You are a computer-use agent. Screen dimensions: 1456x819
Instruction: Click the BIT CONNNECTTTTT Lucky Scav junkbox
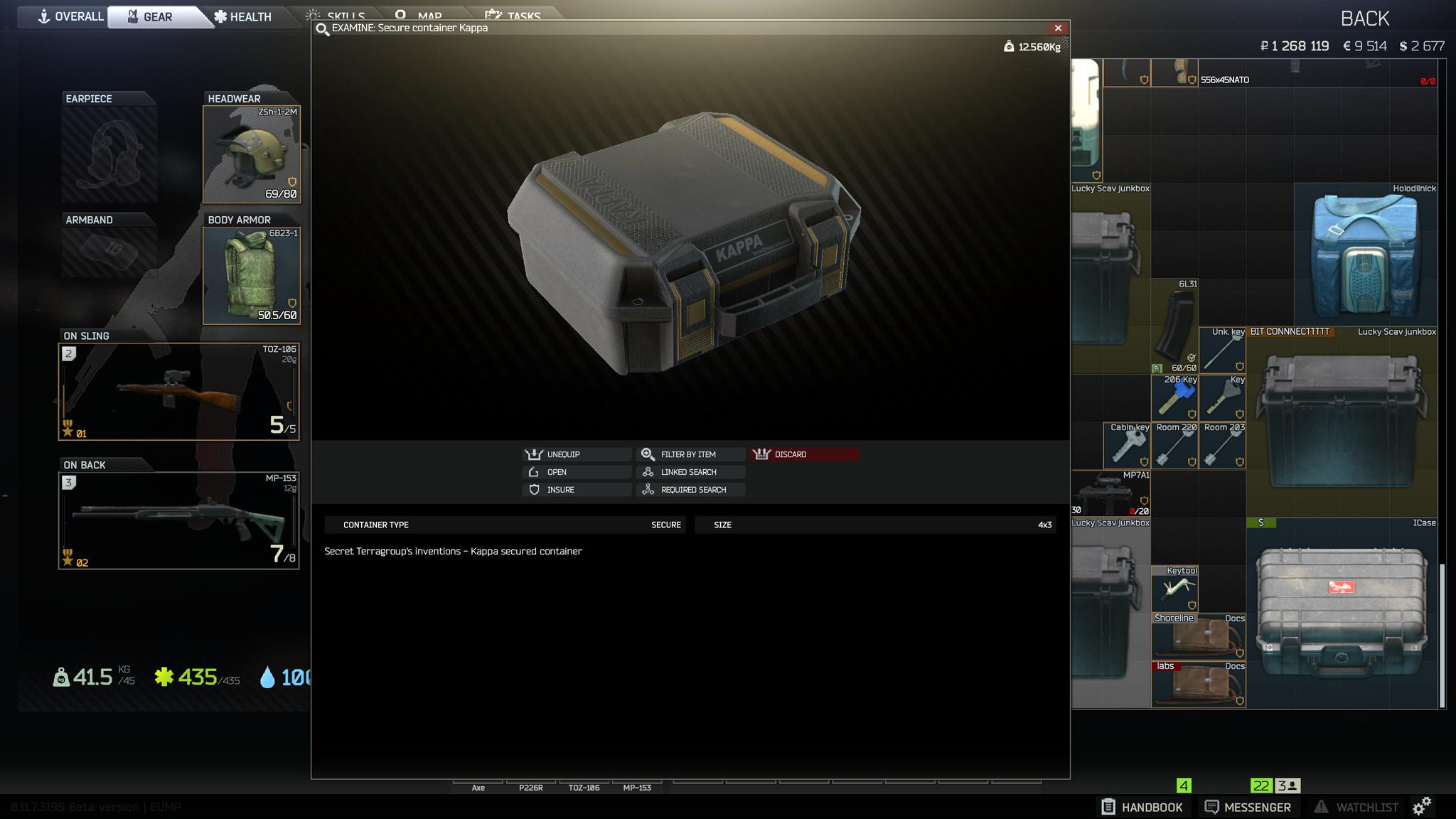[1342, 422]
